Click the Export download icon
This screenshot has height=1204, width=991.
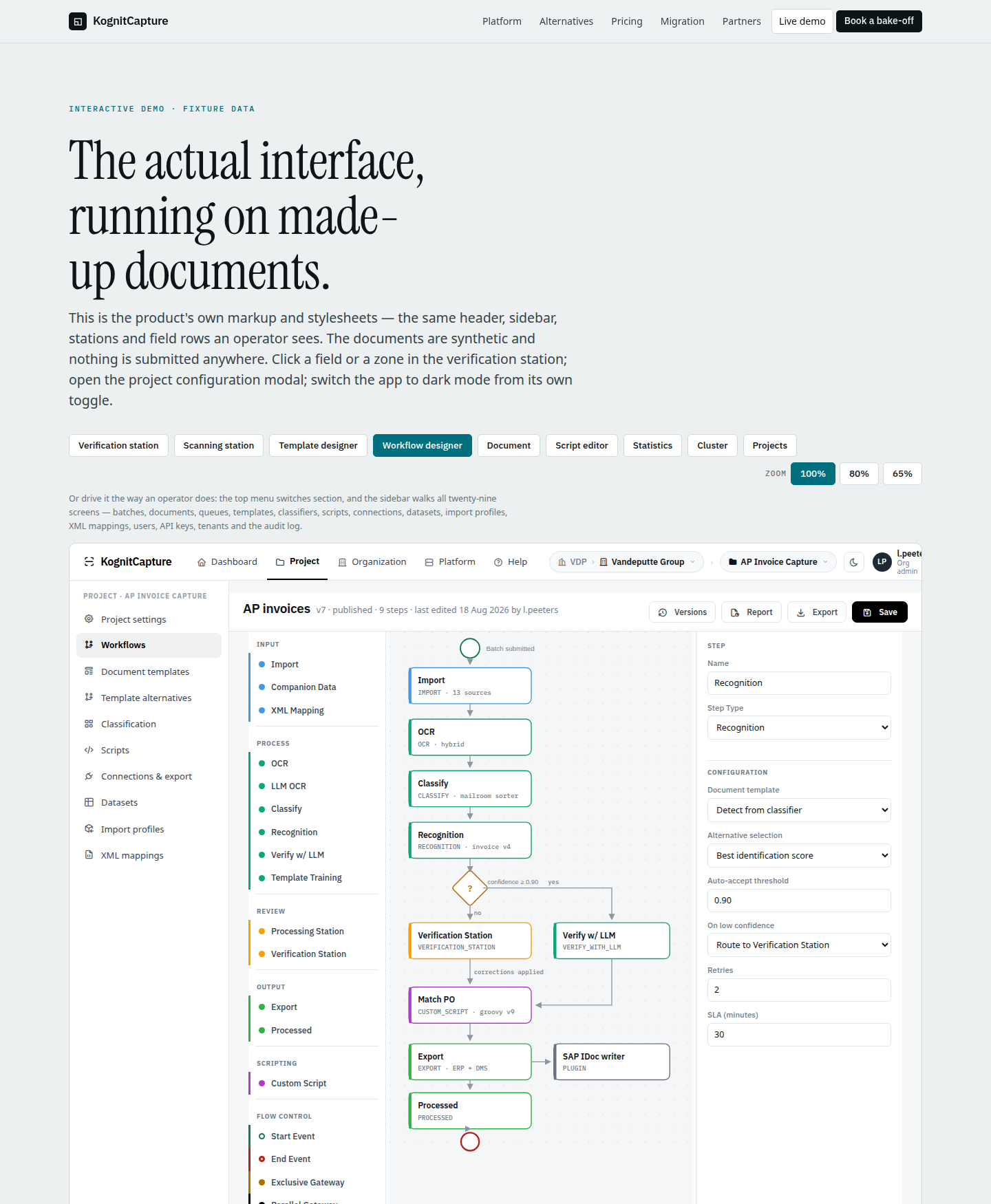click(801, 612)
